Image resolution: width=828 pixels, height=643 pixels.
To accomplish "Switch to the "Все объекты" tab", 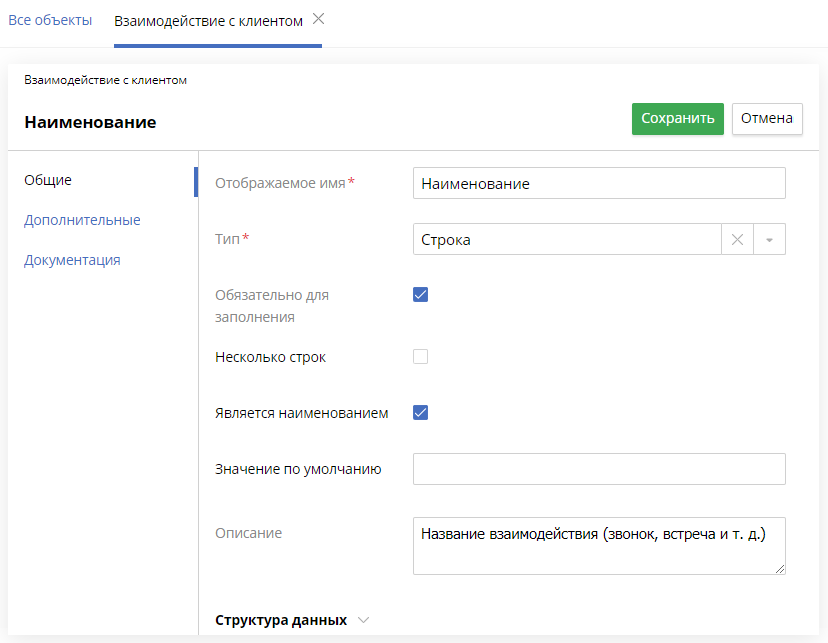I will pyautogui.click(x=49, y=19).
